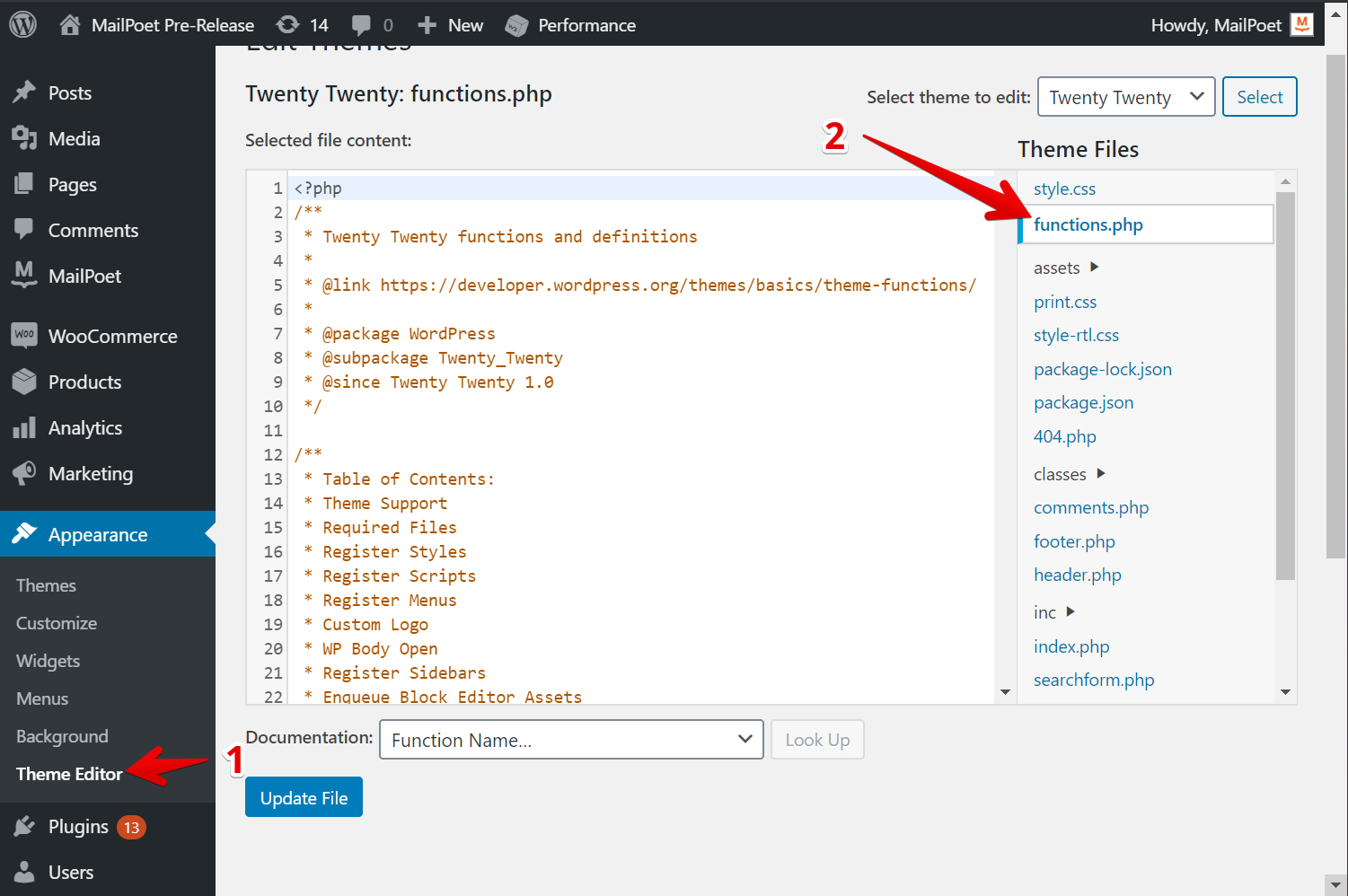Click the Select theme button
The image size is (1348, 896).
pyautogui.click(x=1259, y=97)
